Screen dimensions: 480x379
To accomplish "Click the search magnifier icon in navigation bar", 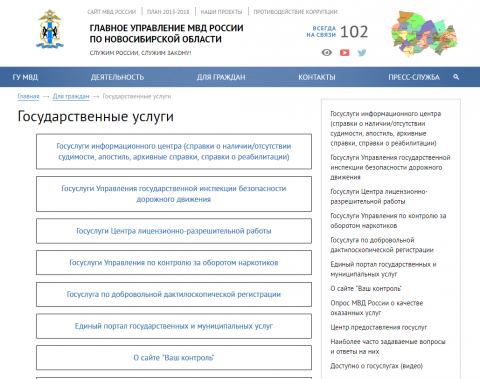I will (x=456, y=77).
